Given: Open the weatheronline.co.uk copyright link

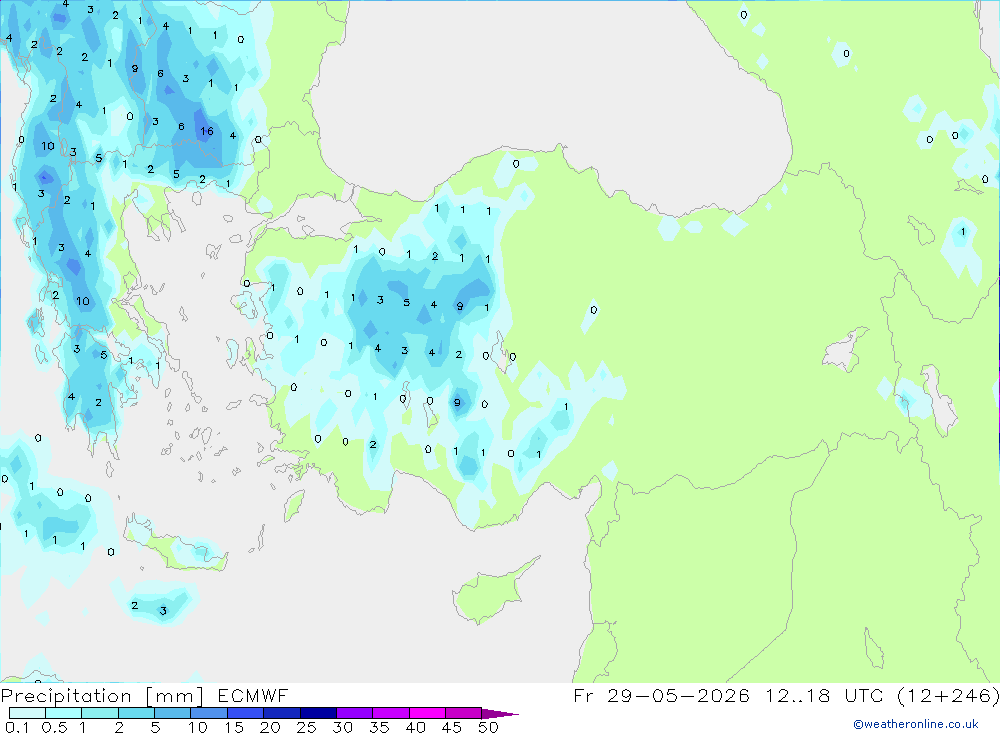Looking at the screenshot, I should (x=916, y=724).
